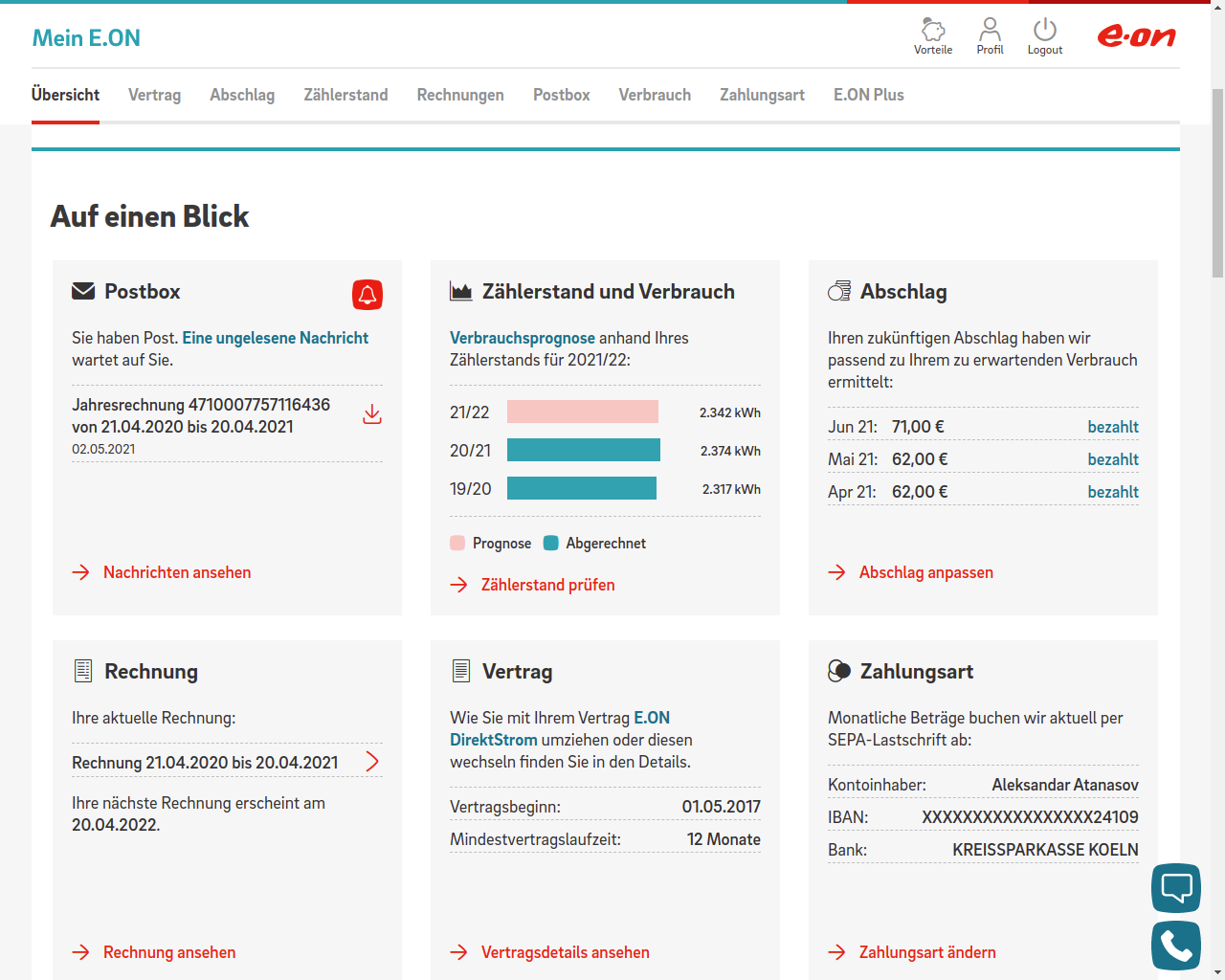
Task: Open the Vorteile piggy bank icon
Action: click(x=933, y=30)
